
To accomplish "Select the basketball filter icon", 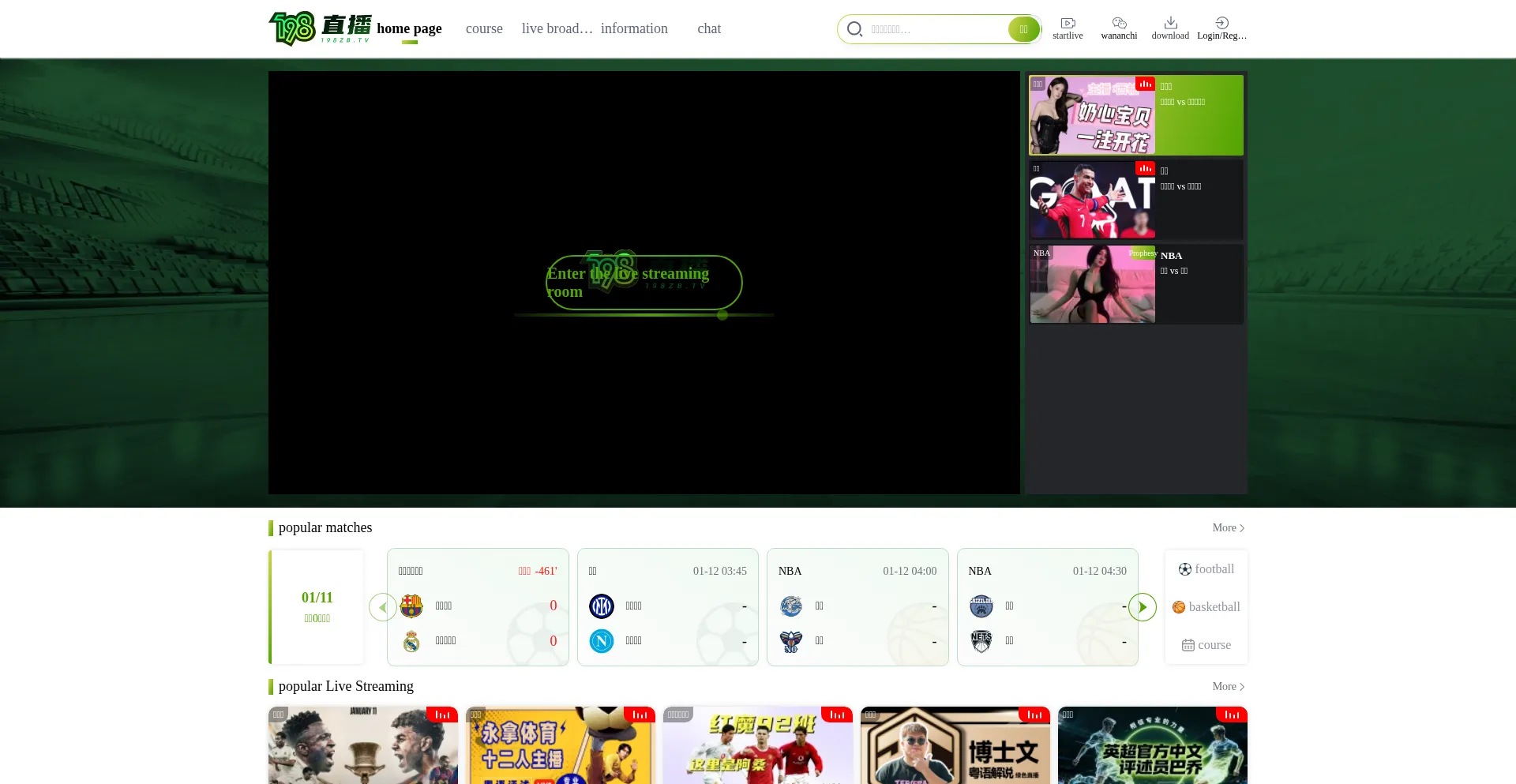I will pyautogui.click(x=1179, y=607).
